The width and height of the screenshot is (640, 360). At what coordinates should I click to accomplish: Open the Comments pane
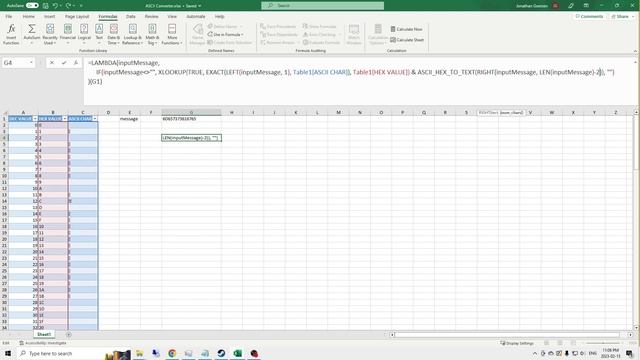pos(589,16)
